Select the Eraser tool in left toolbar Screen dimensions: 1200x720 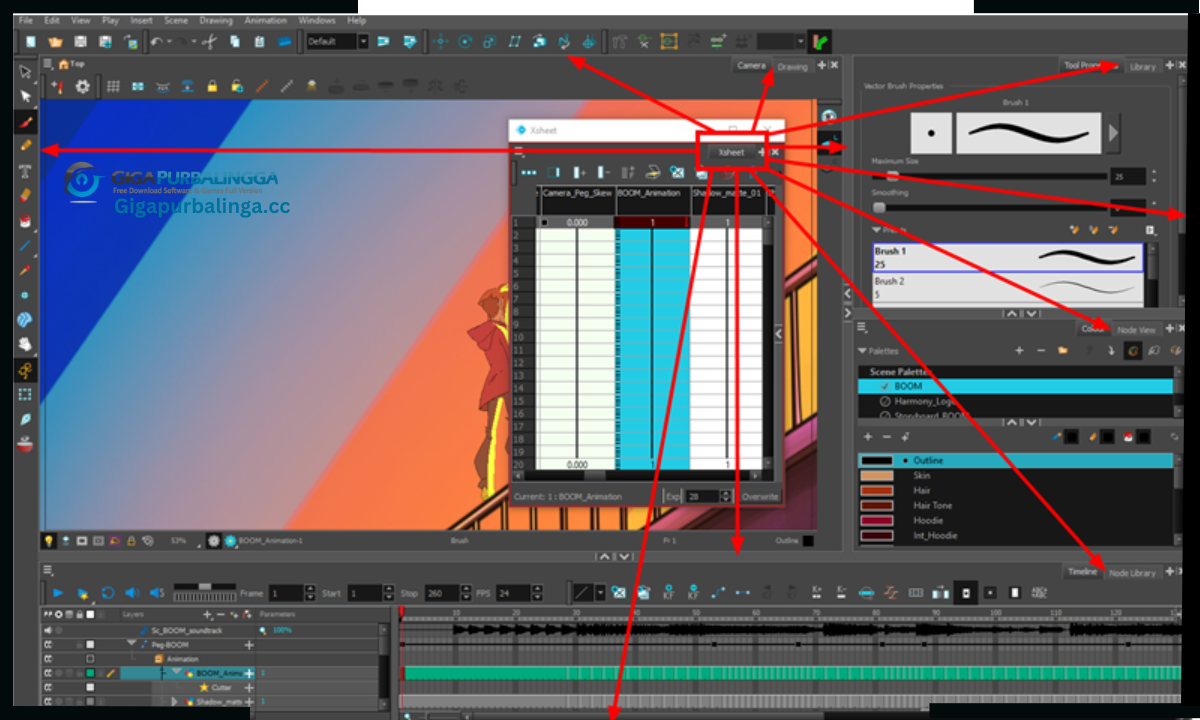pos(26,196)
